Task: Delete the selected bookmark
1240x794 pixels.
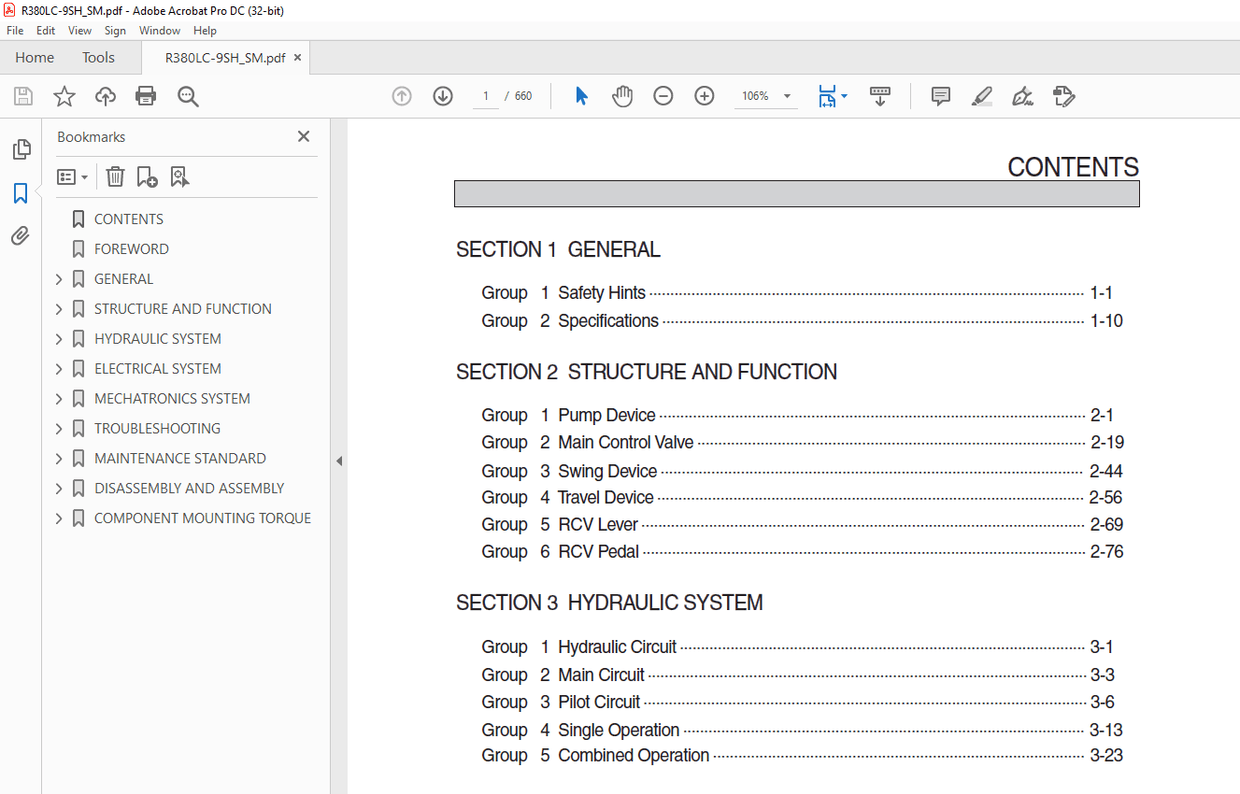Action: [114, 176]
